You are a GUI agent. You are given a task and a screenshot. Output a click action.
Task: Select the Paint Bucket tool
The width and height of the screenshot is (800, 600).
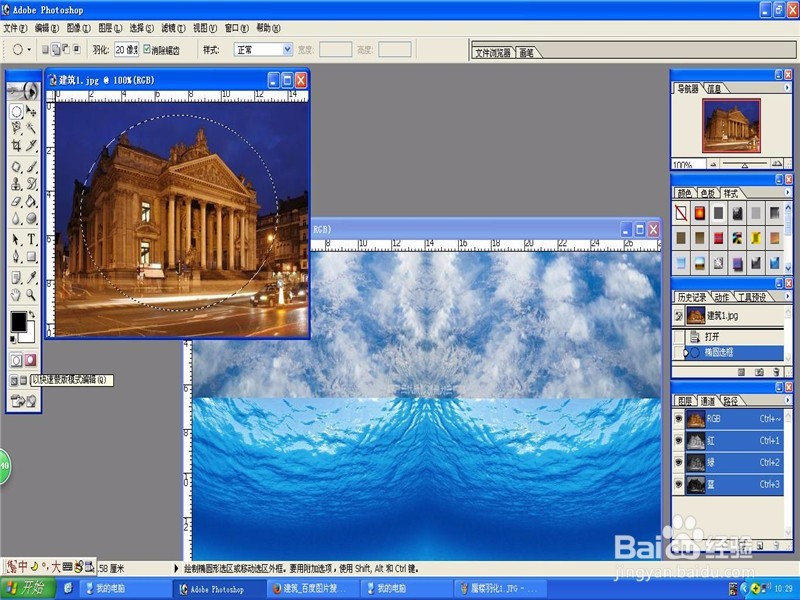coord(31,201)
